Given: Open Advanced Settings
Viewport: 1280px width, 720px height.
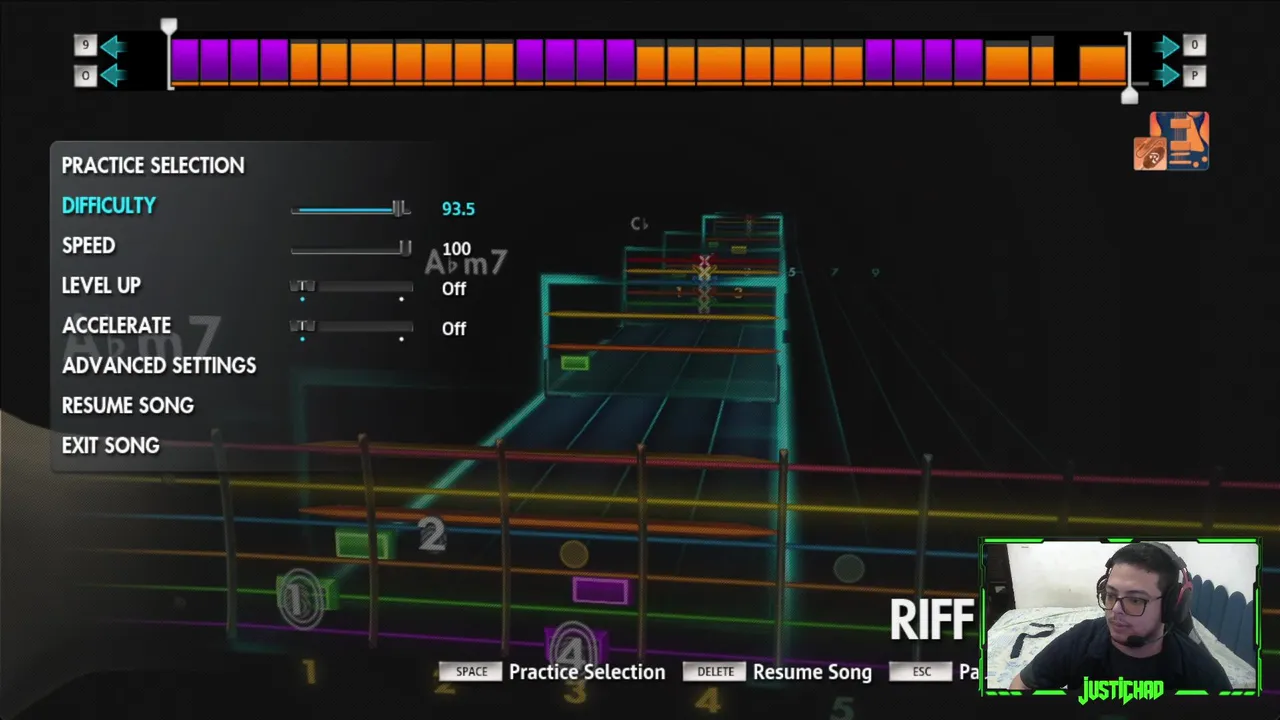Looking at the screenshot, I should [x=159, y=365].
